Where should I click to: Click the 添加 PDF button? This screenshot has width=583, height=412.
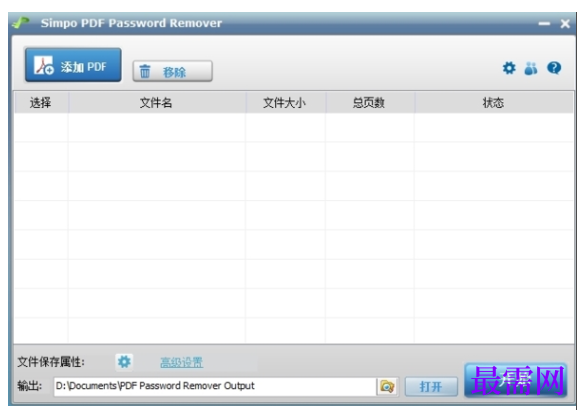tap(73, 65)
